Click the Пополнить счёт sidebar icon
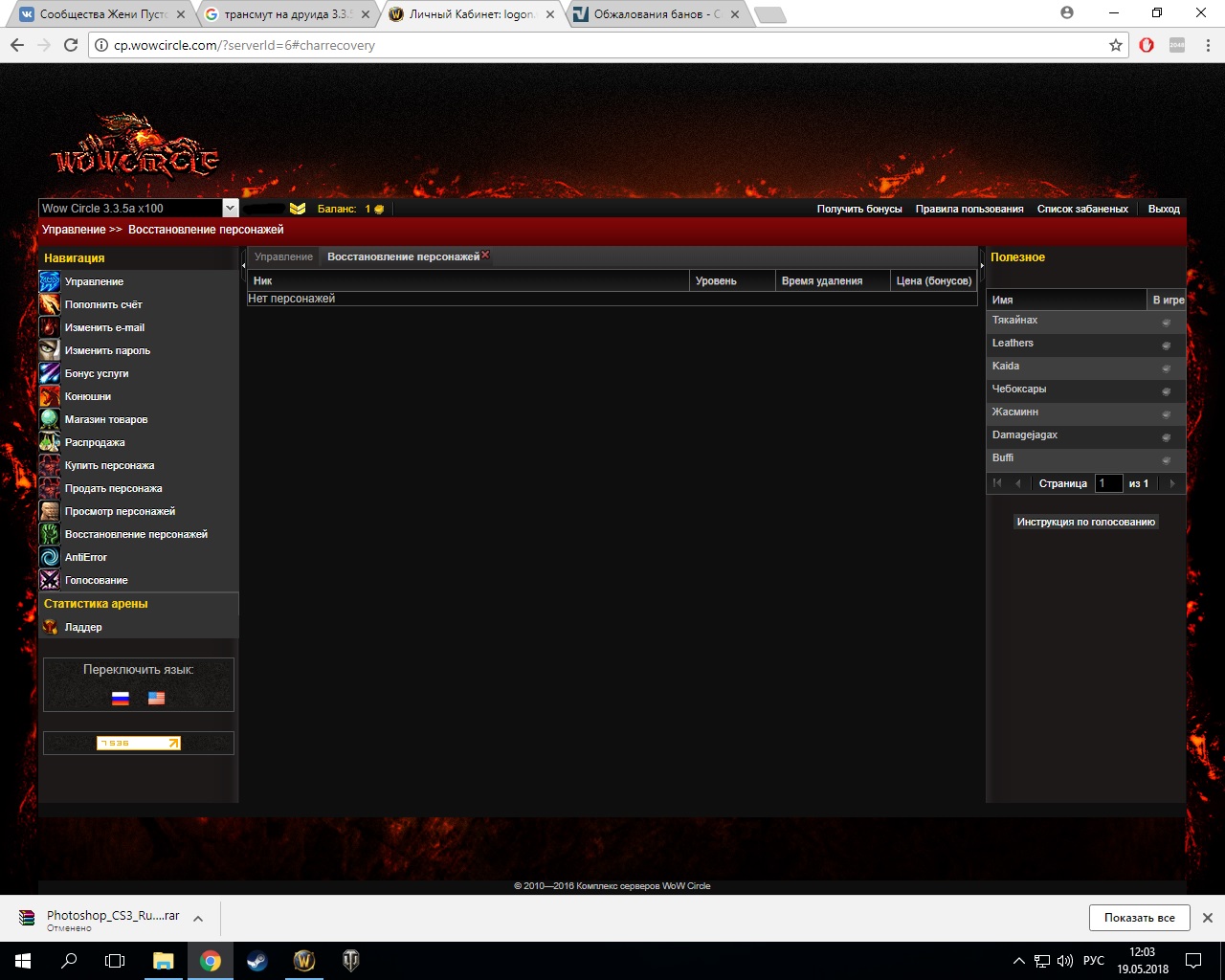Image resolution: width=1225 pixels, height=980 pixels. tap(50, 304)
